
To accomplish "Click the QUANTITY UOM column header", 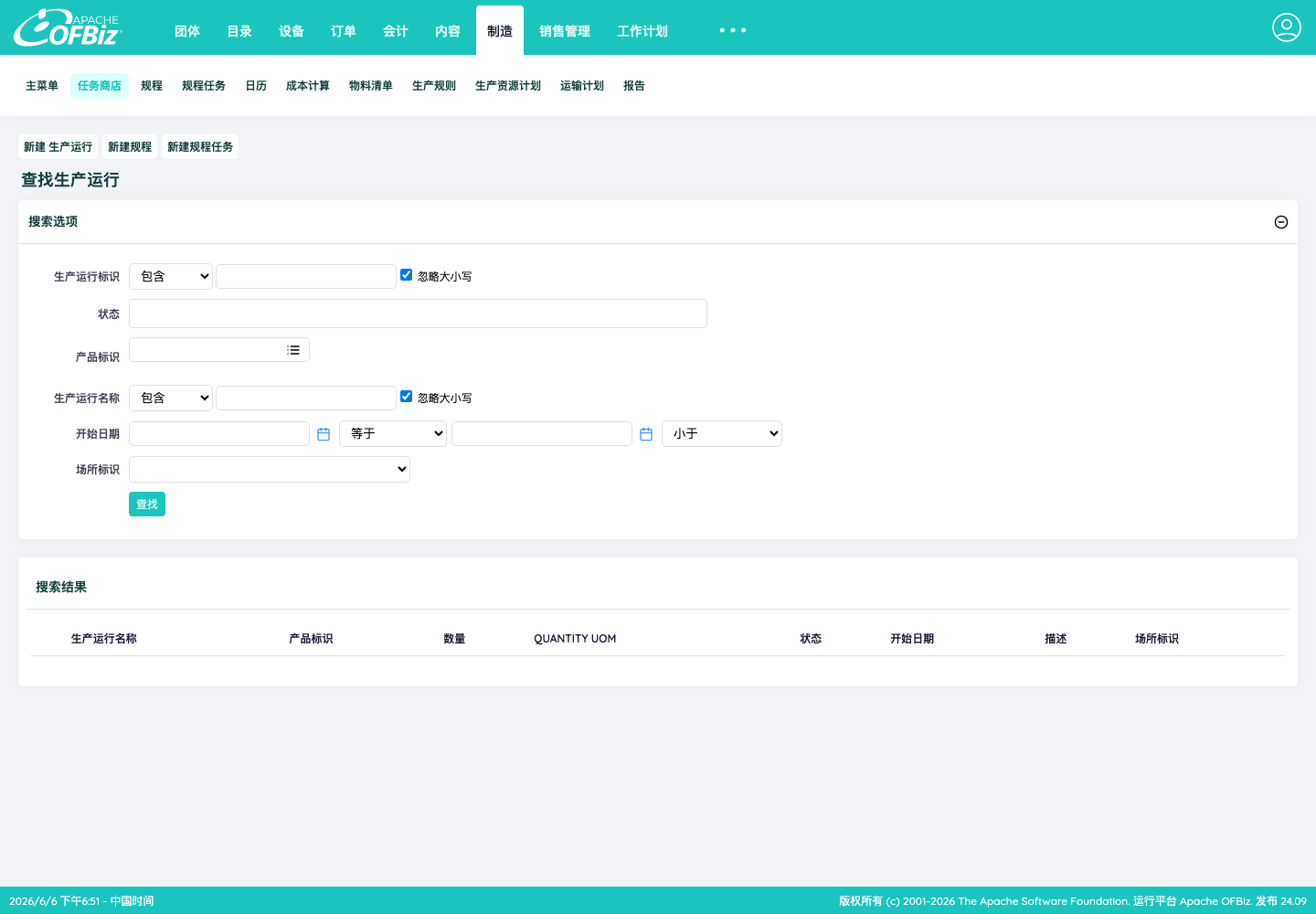I will click(575, 639).
